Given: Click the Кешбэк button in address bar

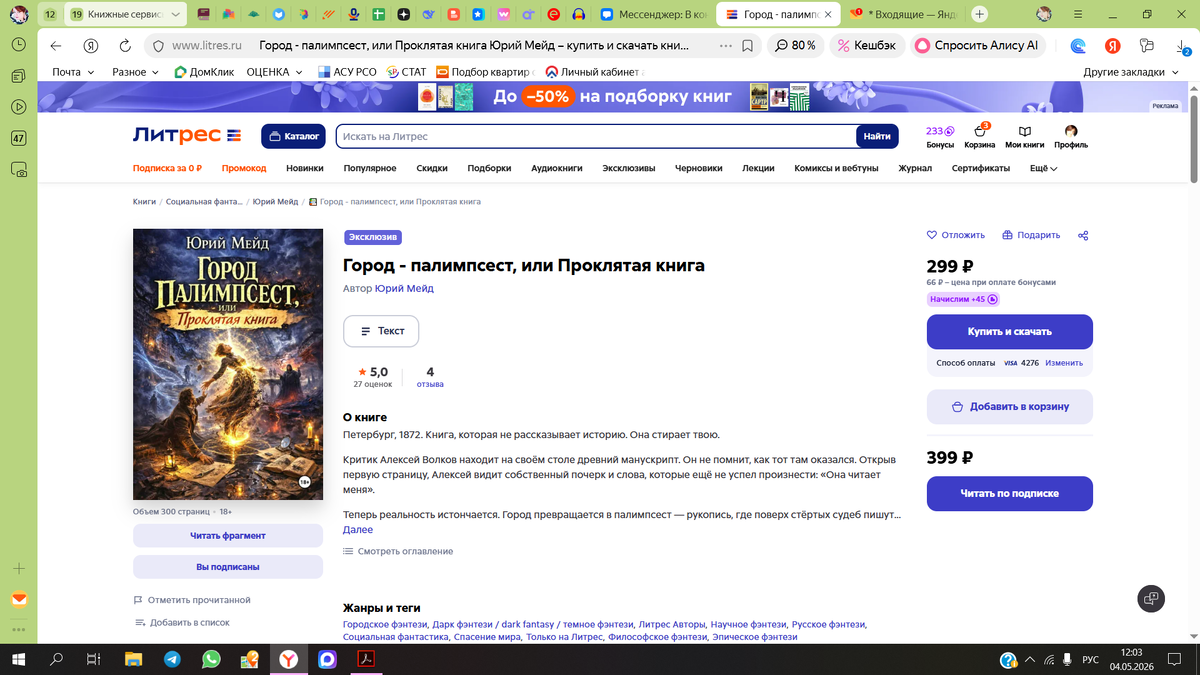Looking at the screenshot, I should [x=867, y=46].
